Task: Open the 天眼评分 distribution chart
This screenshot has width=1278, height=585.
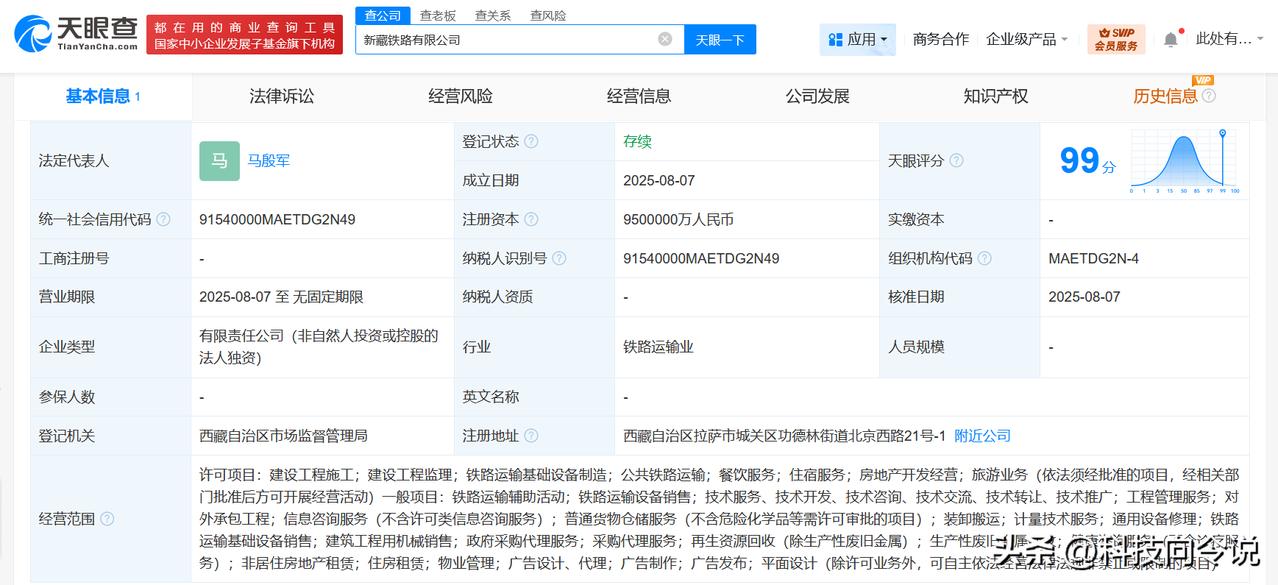Action: (1185, 161)
